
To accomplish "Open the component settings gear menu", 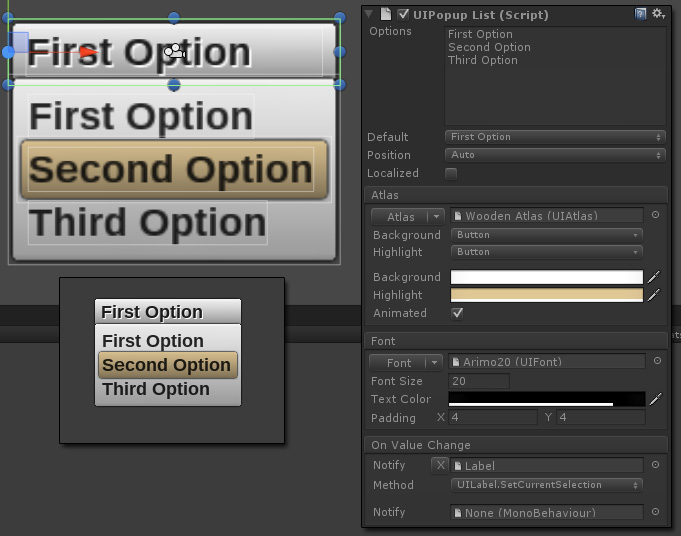I will 658,14.
